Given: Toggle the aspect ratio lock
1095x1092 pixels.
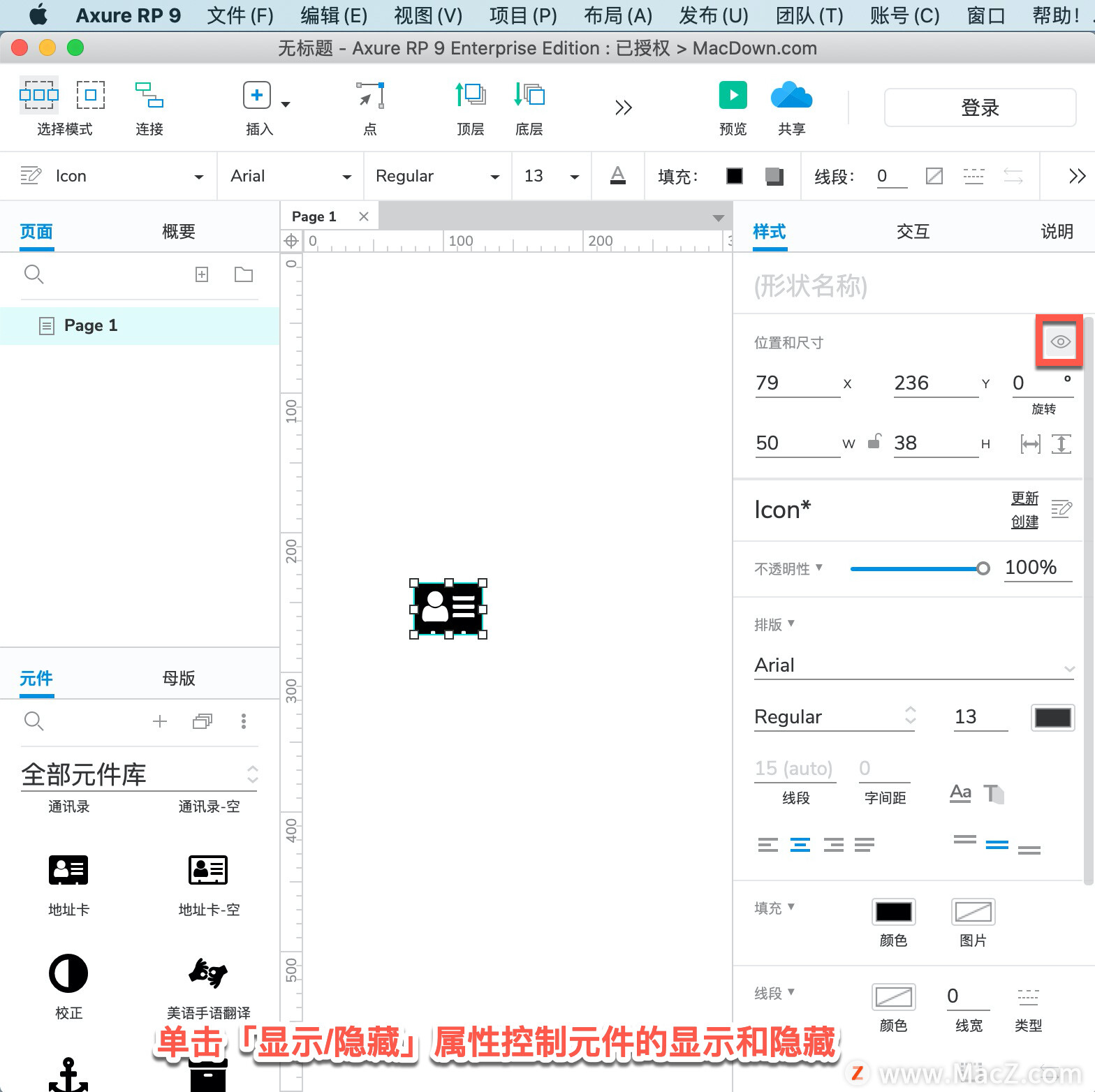Looking at the screenshot, I should click(874, 441).
